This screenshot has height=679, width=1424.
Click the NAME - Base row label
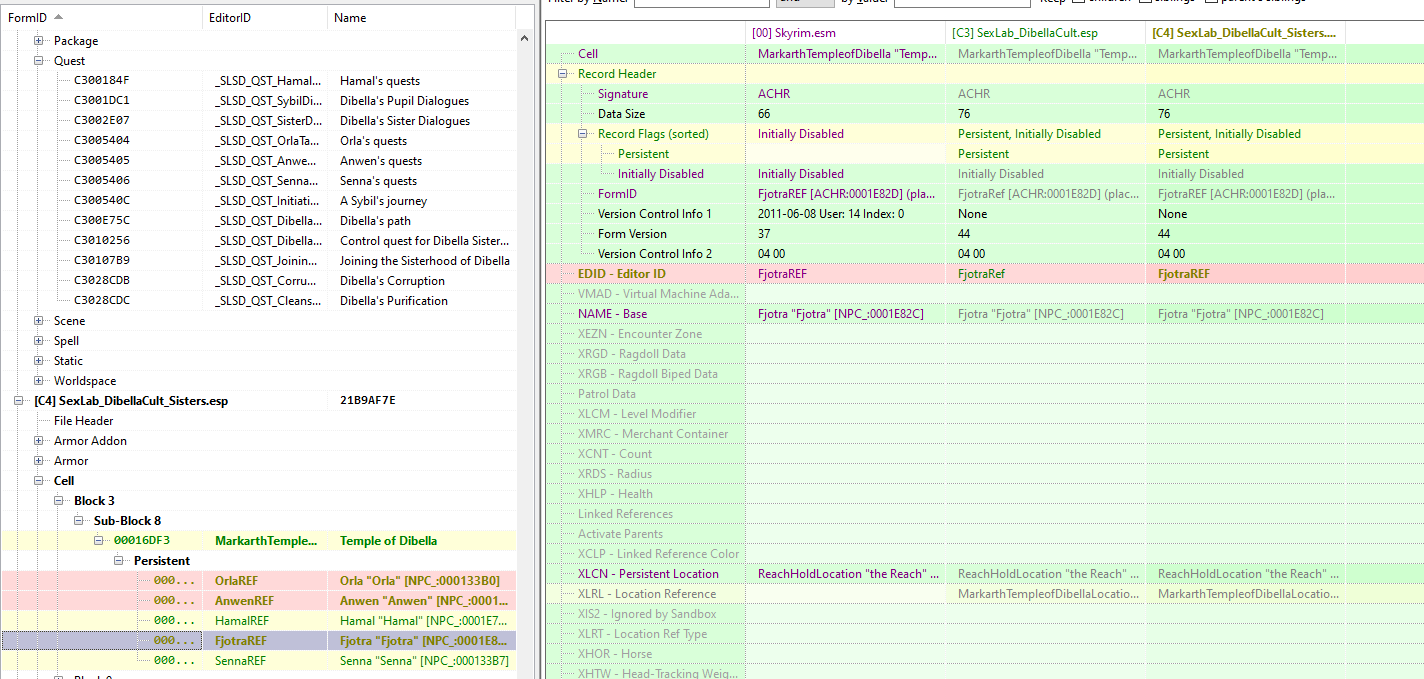[612, 314]
